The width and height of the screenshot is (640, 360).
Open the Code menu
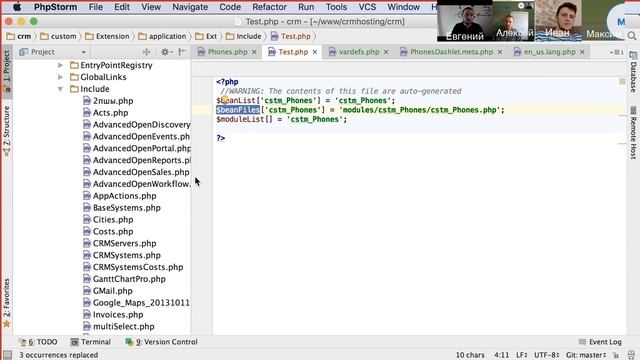pyautogui.click(x=230, y=7)
